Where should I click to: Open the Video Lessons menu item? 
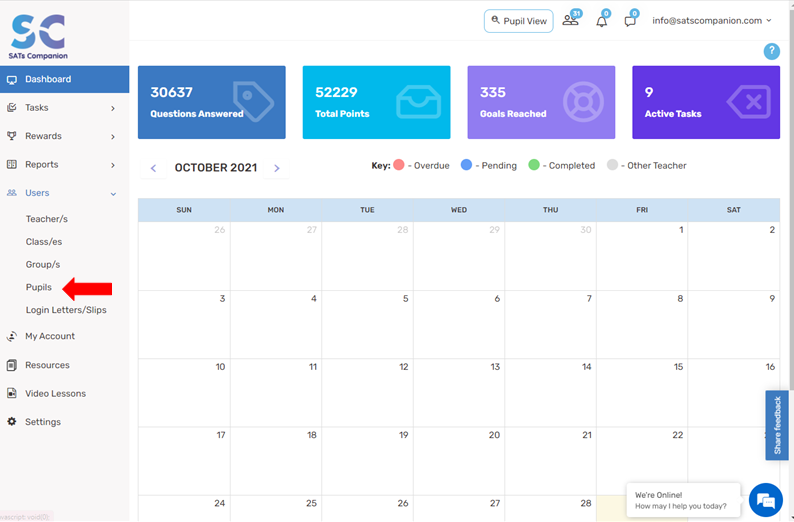pos(56,393)
